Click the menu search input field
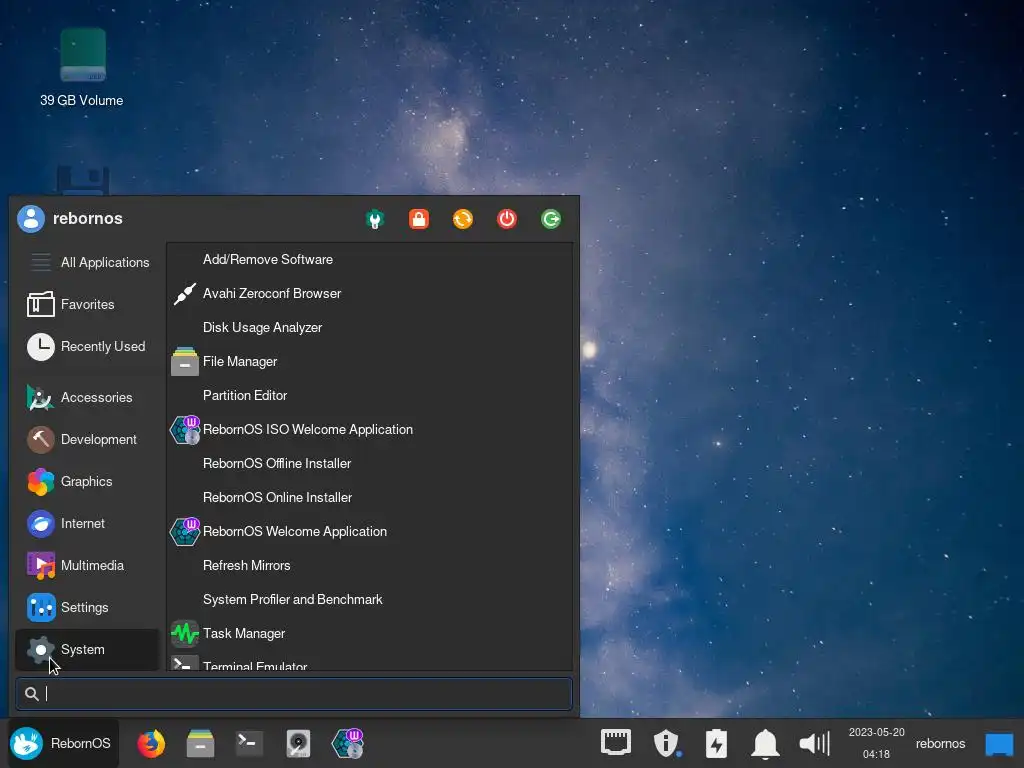 tap(294, 694)
